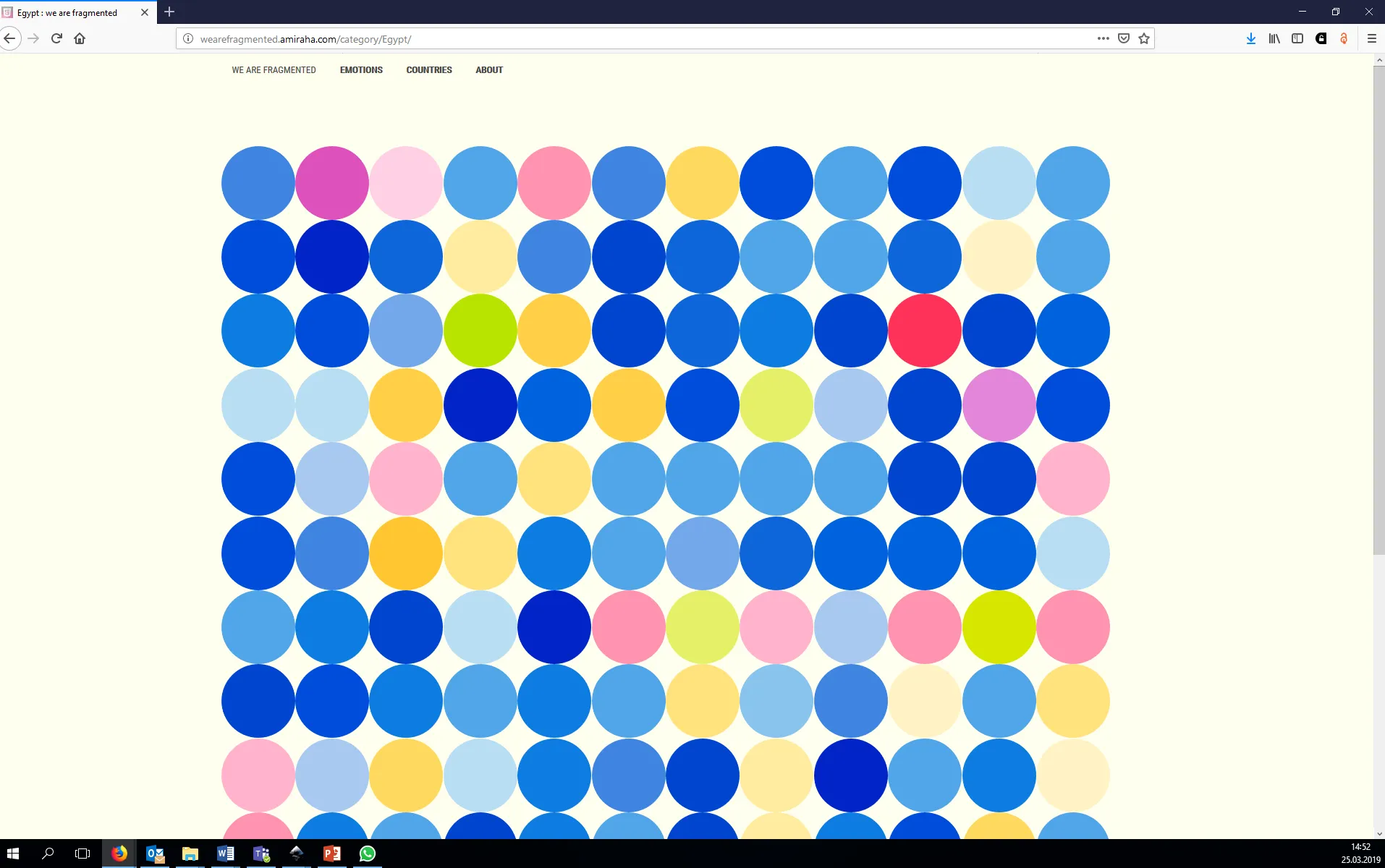Screen dimensions: 1385x868
Task: Open WhatsApp from the taskbar
Action: (x=368, y=854)
